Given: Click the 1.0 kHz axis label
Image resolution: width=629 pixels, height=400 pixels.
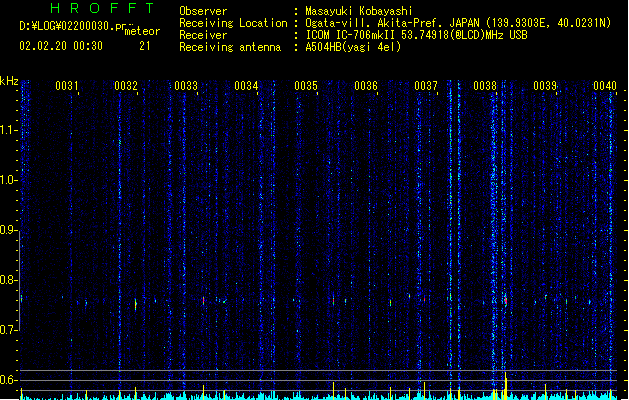Looking at the screenshot, I should [x=8, y=180].
